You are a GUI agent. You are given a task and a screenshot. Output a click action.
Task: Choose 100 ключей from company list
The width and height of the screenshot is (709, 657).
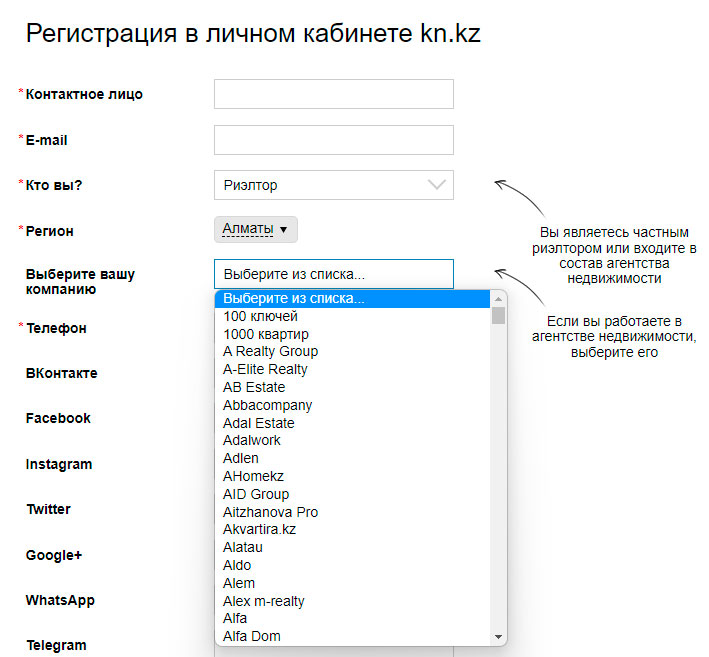[260, 316]
